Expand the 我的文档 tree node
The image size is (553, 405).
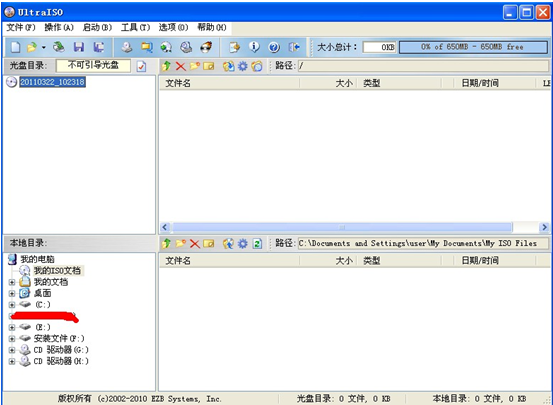[x=12, y=282]
